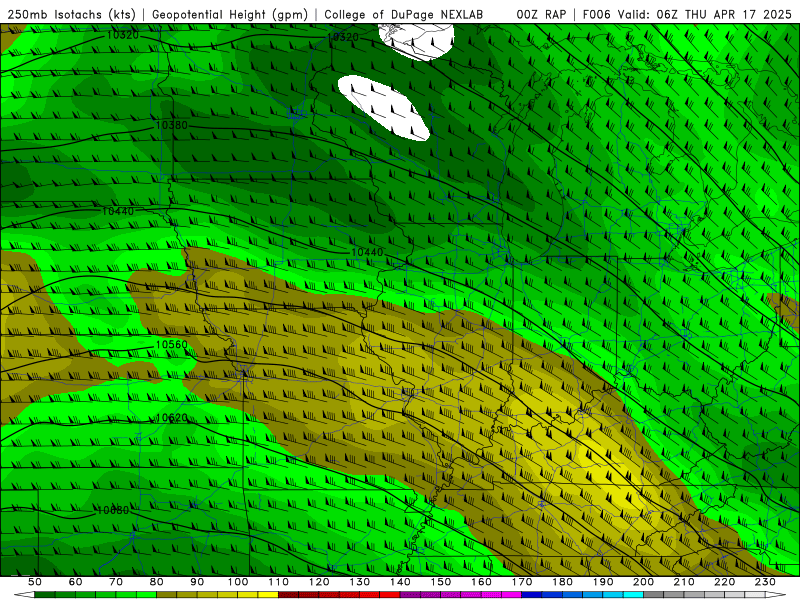Image resolution: width=800 pixels, height=600 pixels.
Task: Click the 110 kts color bar label
Action: 278,582
